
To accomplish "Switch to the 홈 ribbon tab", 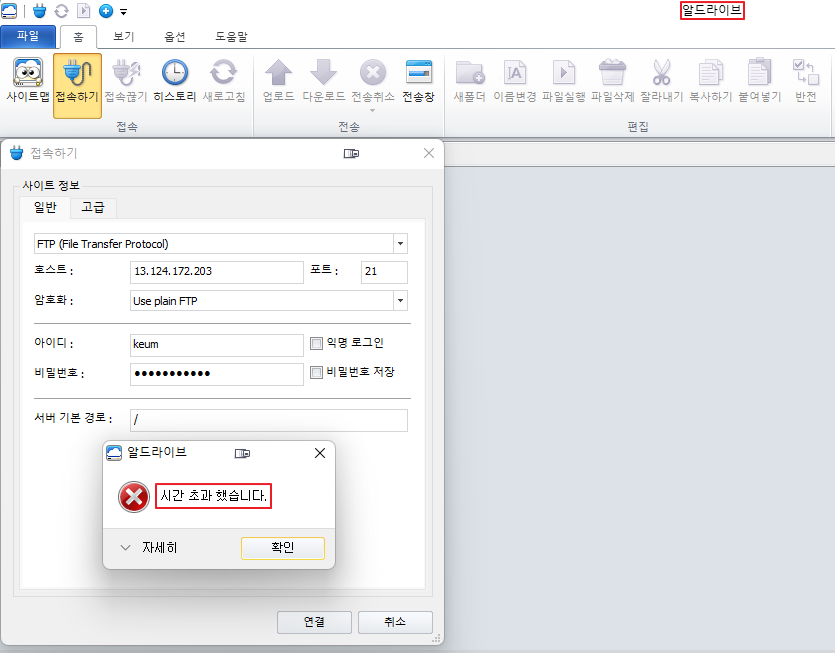I will pos(78,37).
